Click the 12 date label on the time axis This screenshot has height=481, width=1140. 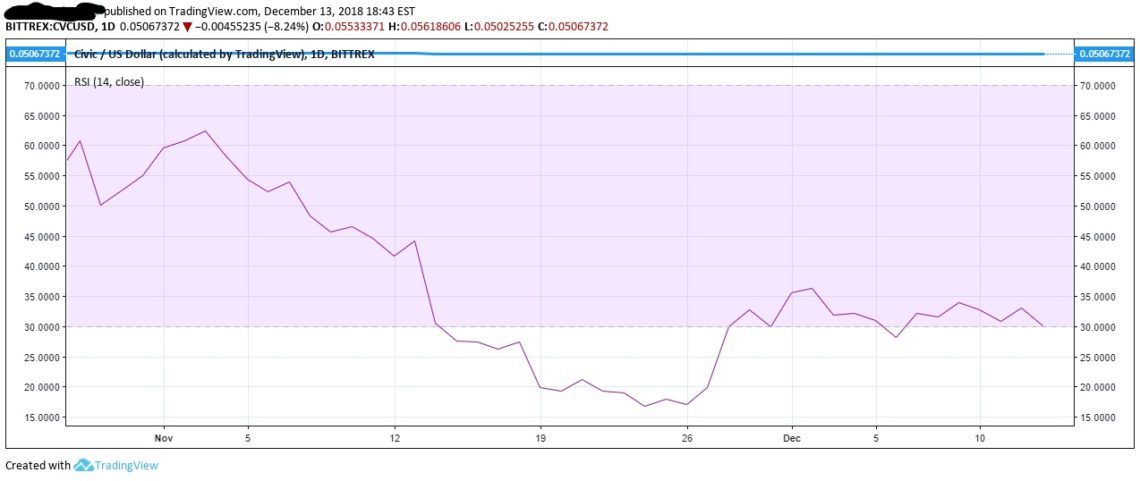pyautogui.click(x=394, y=438)
